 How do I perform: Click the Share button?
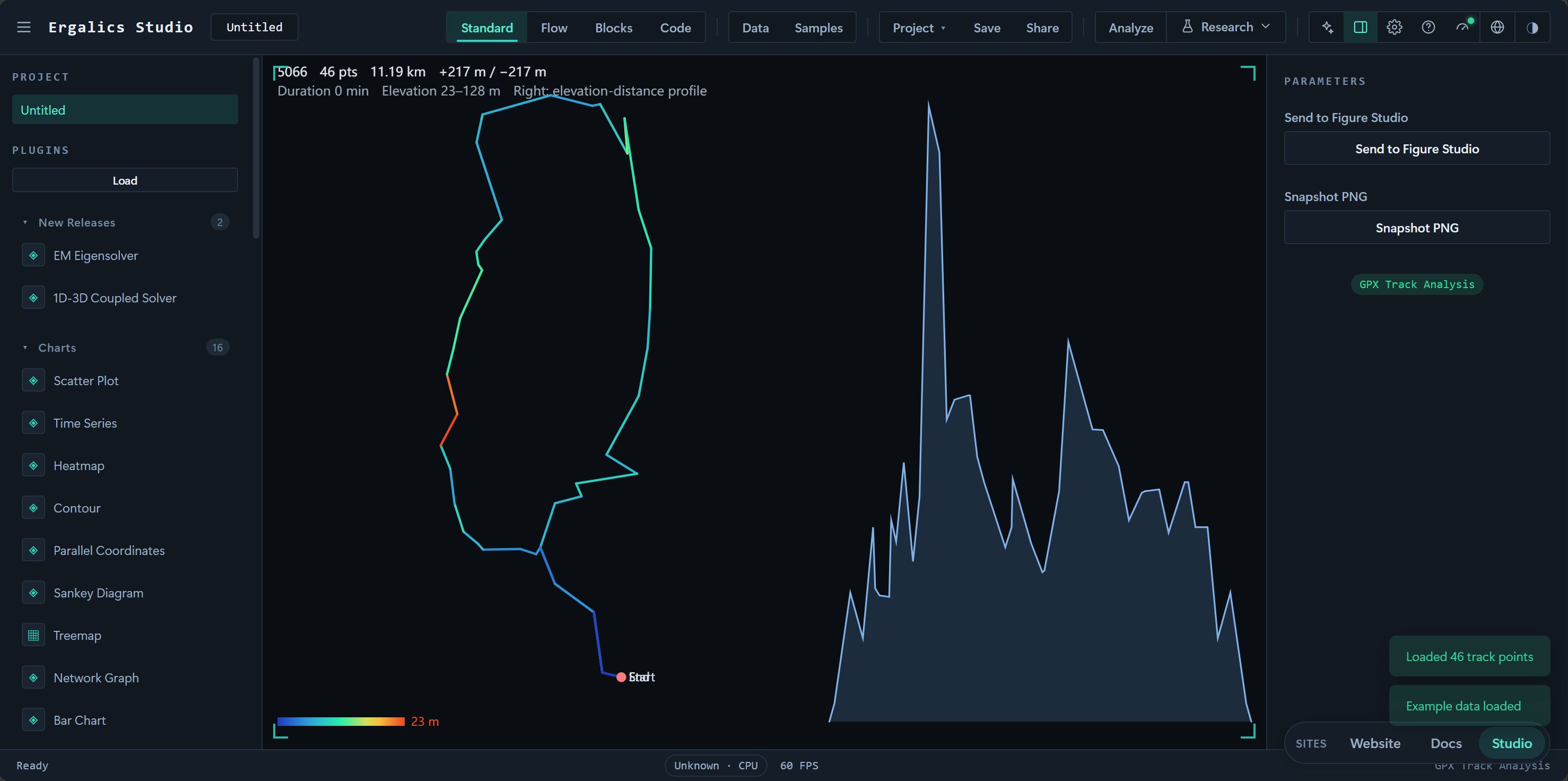pyautogui.click(x=1042, y=28)
